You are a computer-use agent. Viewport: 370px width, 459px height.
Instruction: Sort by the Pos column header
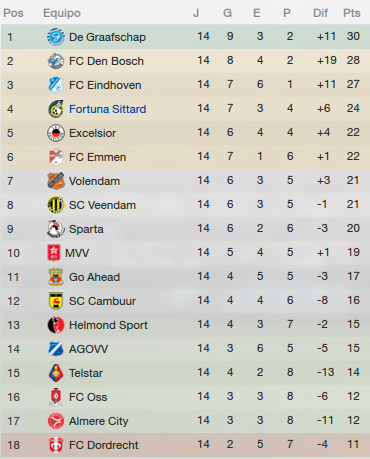pyautogui.click(x=13, y=13)
